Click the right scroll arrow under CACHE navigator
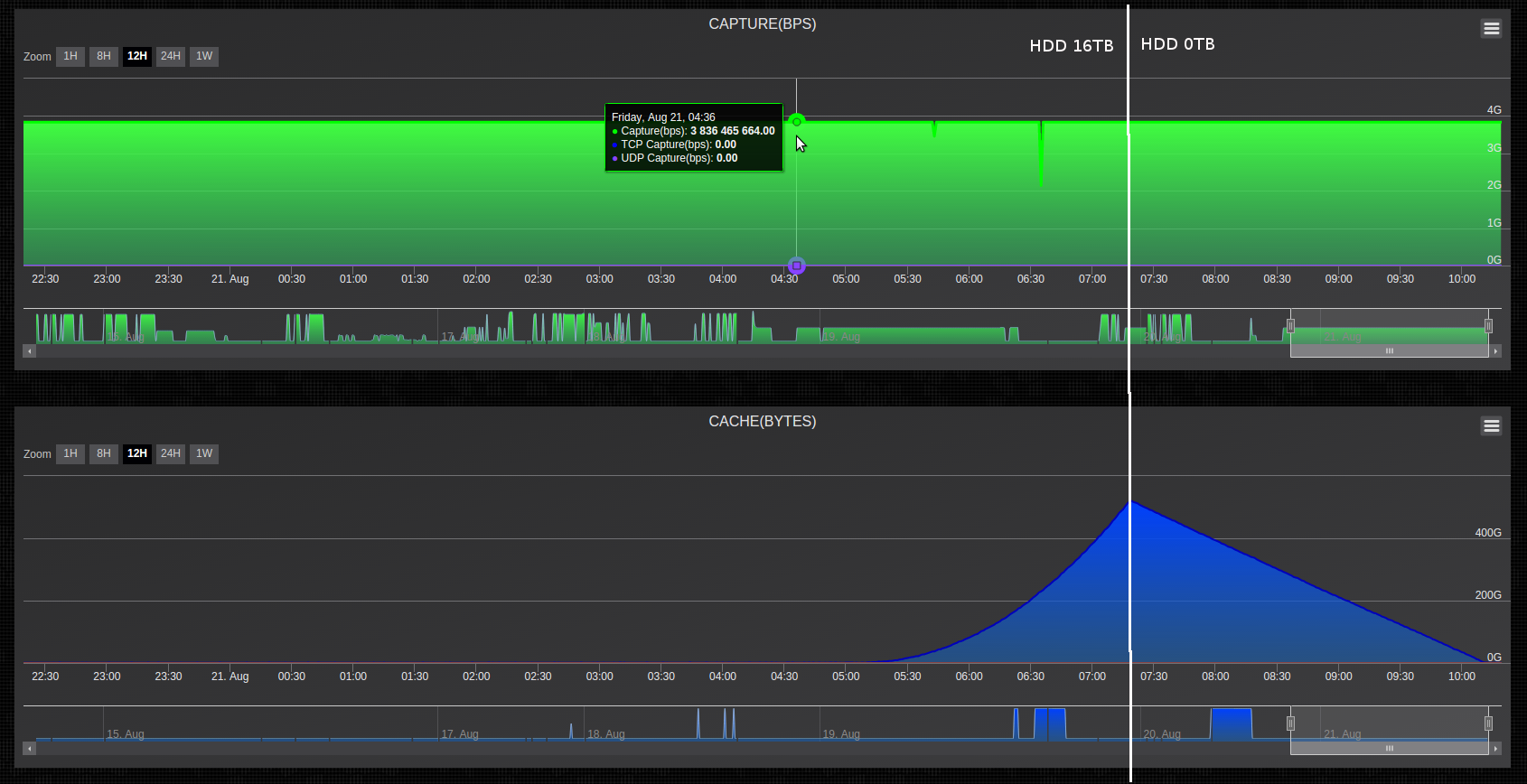This screenshot has height=784, width=1527. coord(1495,749)
